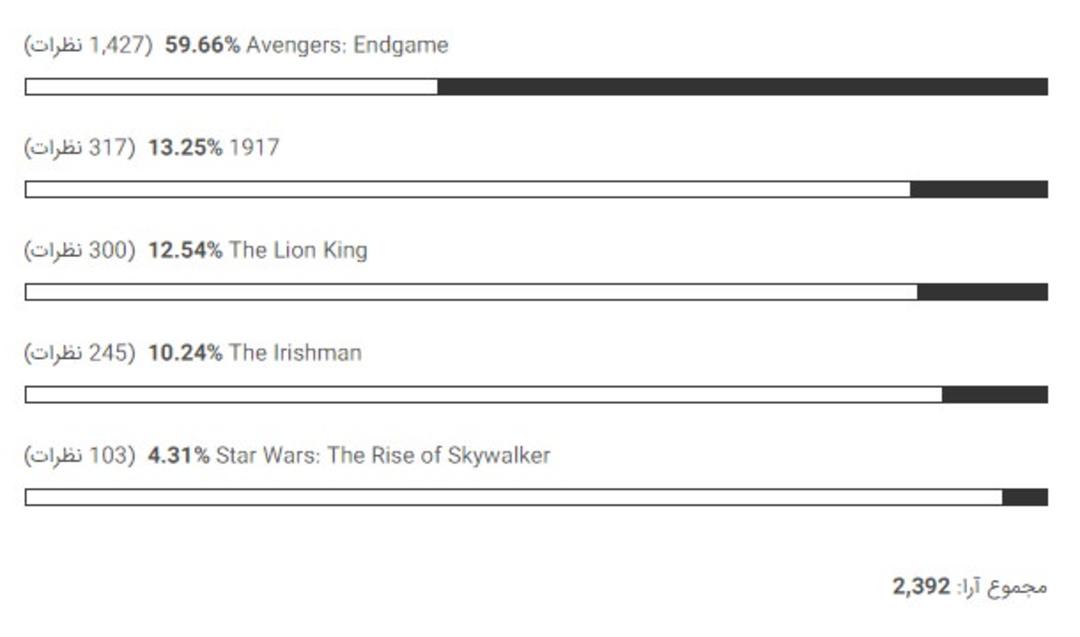Click the Avengers: Endgame title text
Viewport: 1080px width, 637px height.
(x=347, y=45)
